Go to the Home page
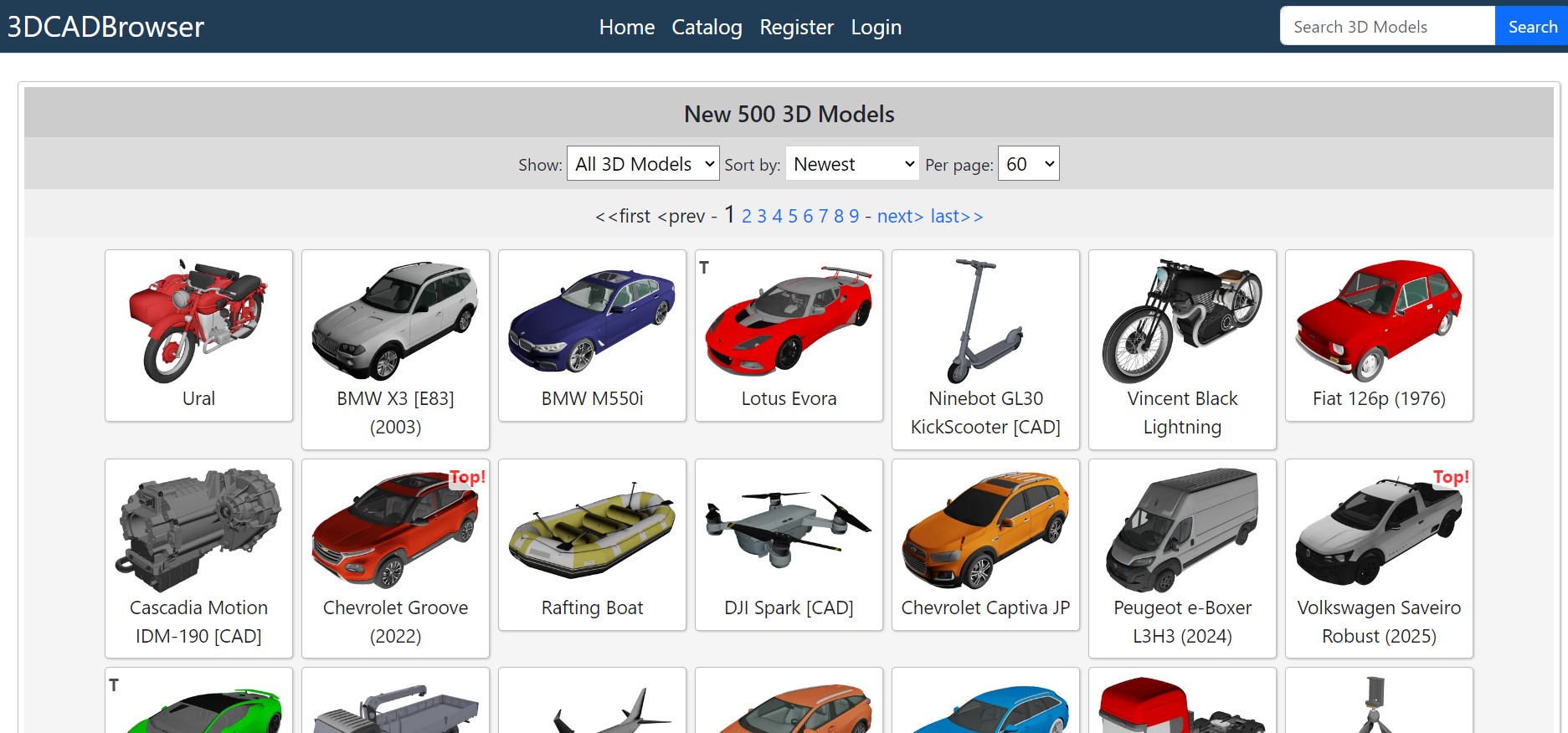 coord(627,27)
